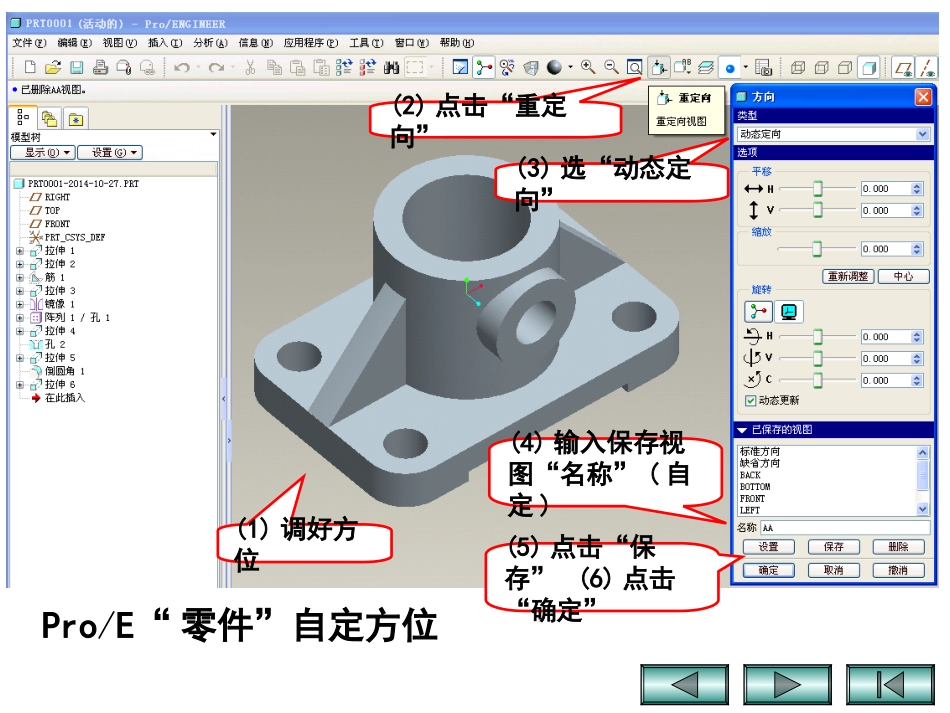950x713 pixels.
Task: Open the 显示 dropdown in model tree
Action: 42,153
